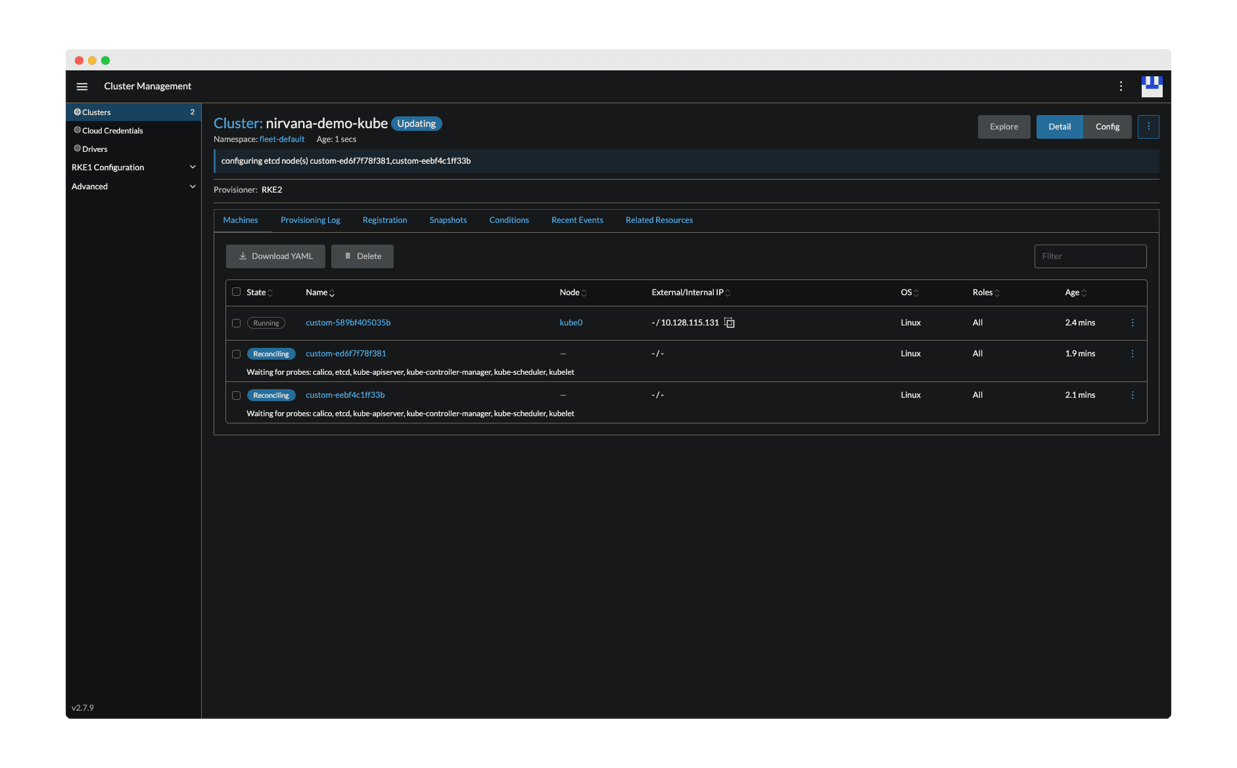Open the Provisioning Log tab
The image size is (1237, 768).
(x=310, y=220)
